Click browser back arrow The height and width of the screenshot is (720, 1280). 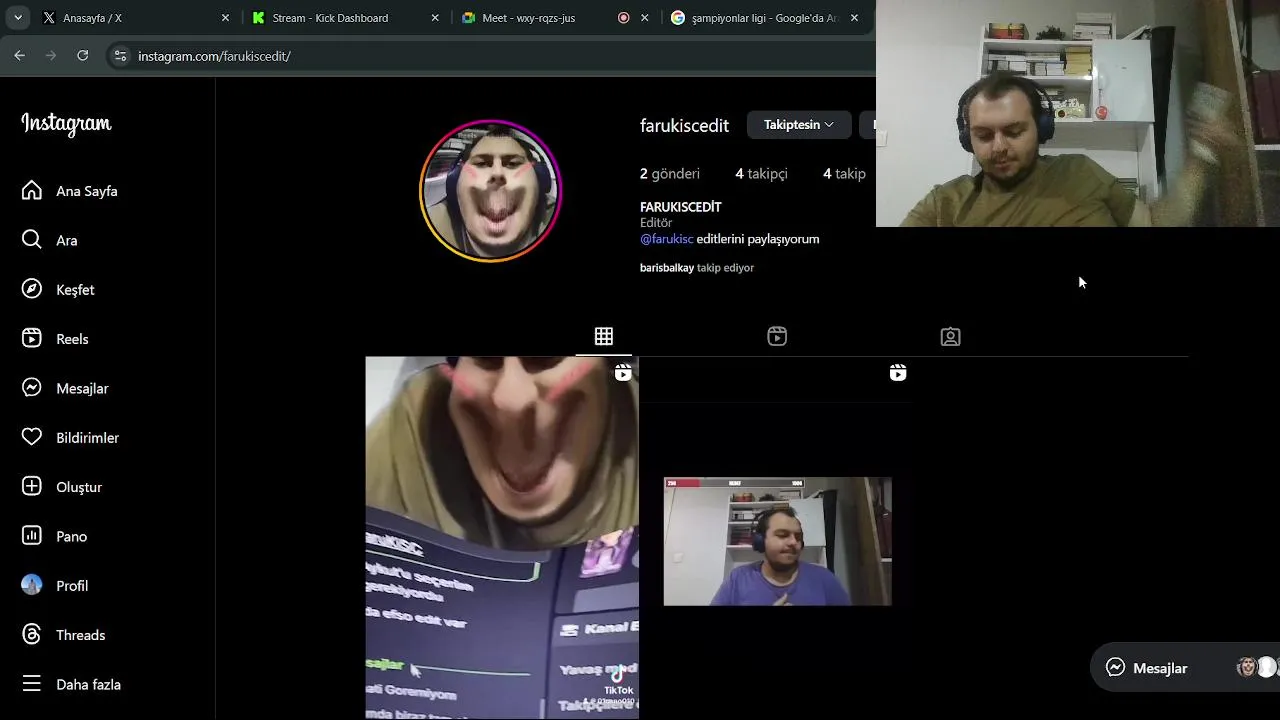coord(19,56)
